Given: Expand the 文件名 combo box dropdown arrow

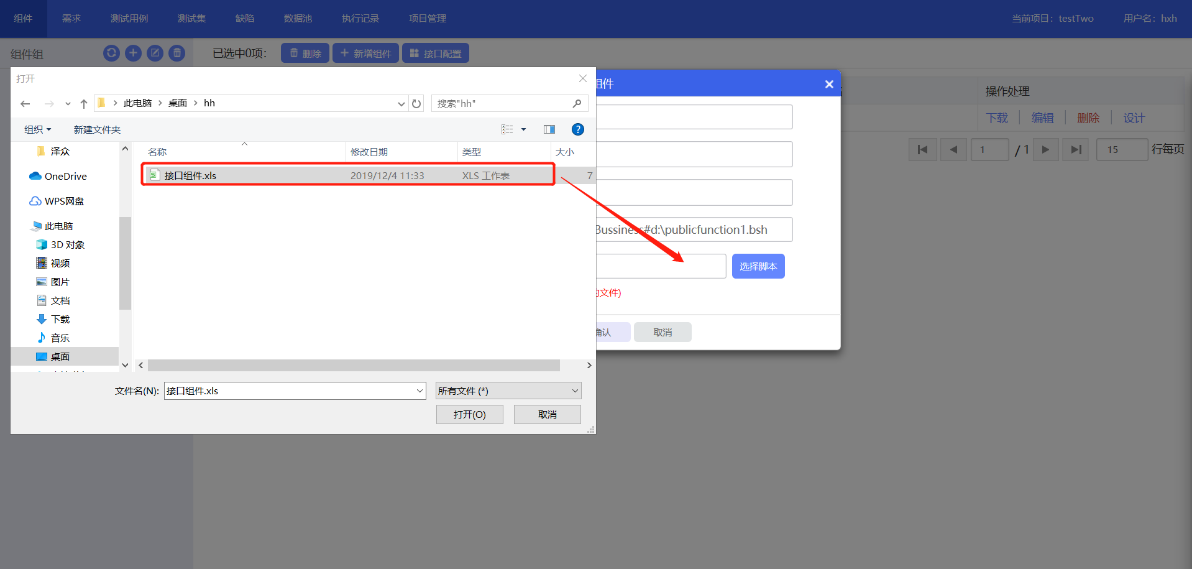Looking at the screenshot, I should [419, 391].
